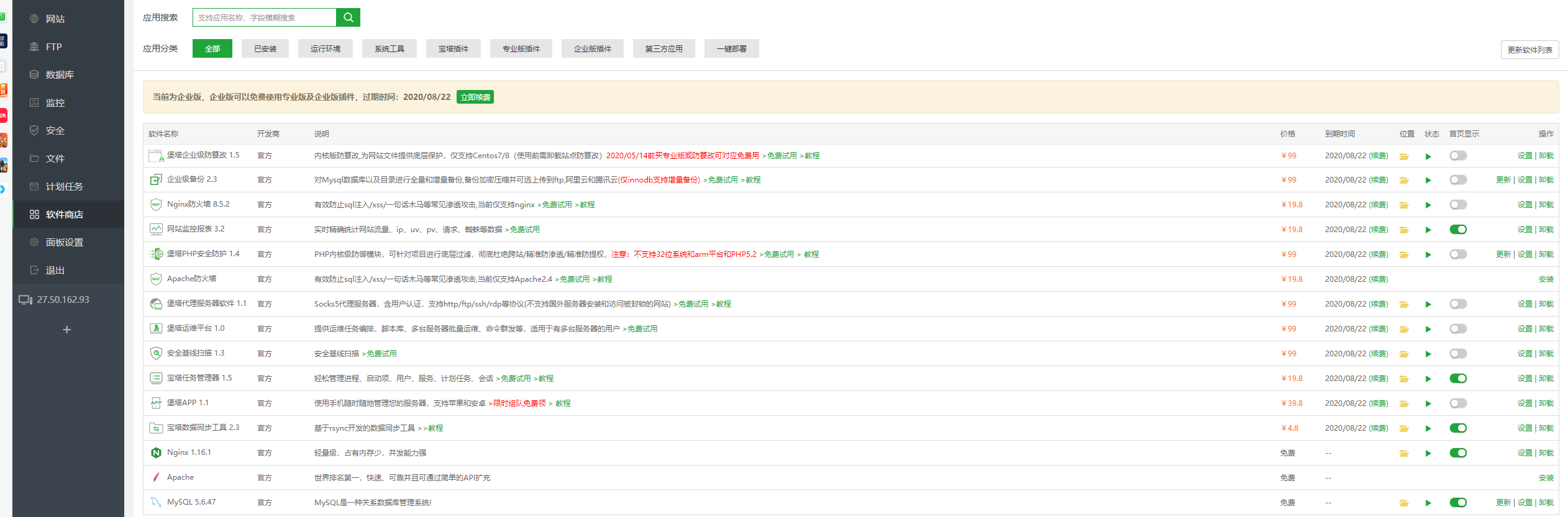Click the 网站 globe icon in sidebar
Viewport: 1568px width, 517px height.
click(34, 19)
